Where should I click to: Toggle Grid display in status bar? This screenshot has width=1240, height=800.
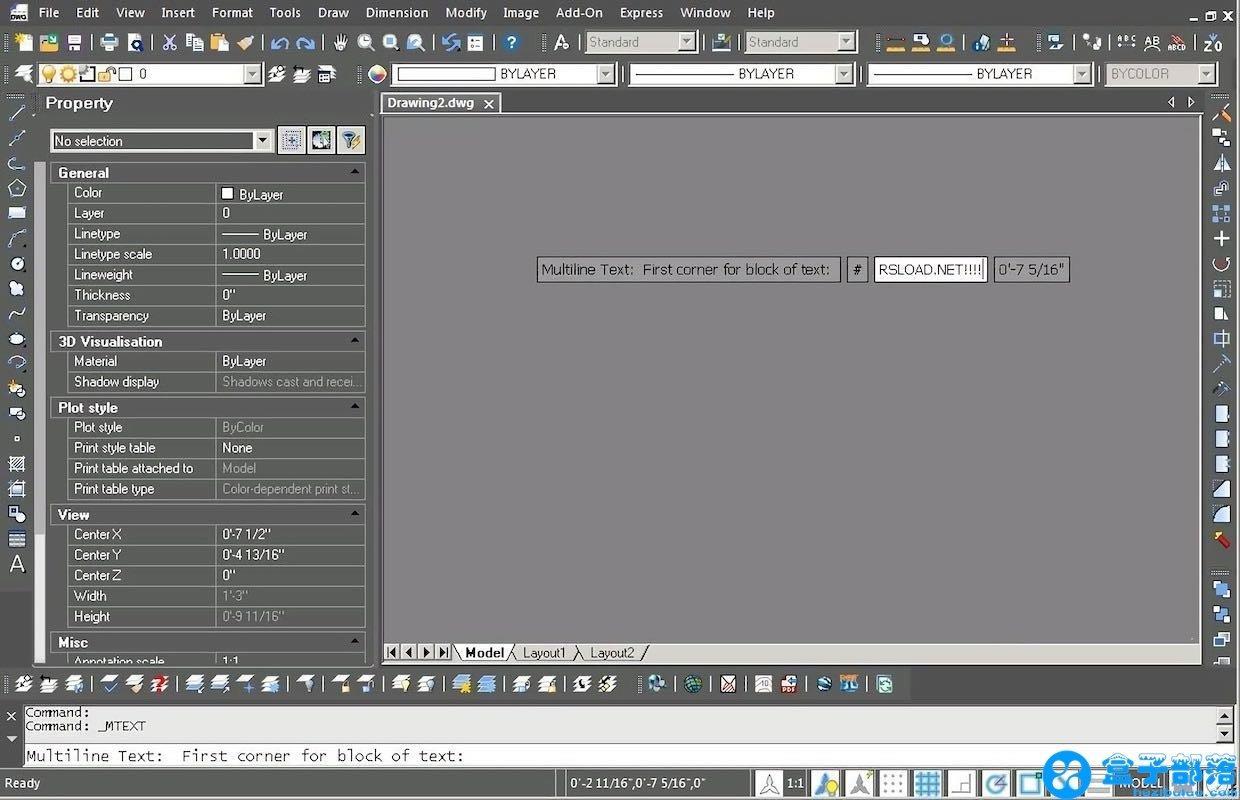[927, 783]
